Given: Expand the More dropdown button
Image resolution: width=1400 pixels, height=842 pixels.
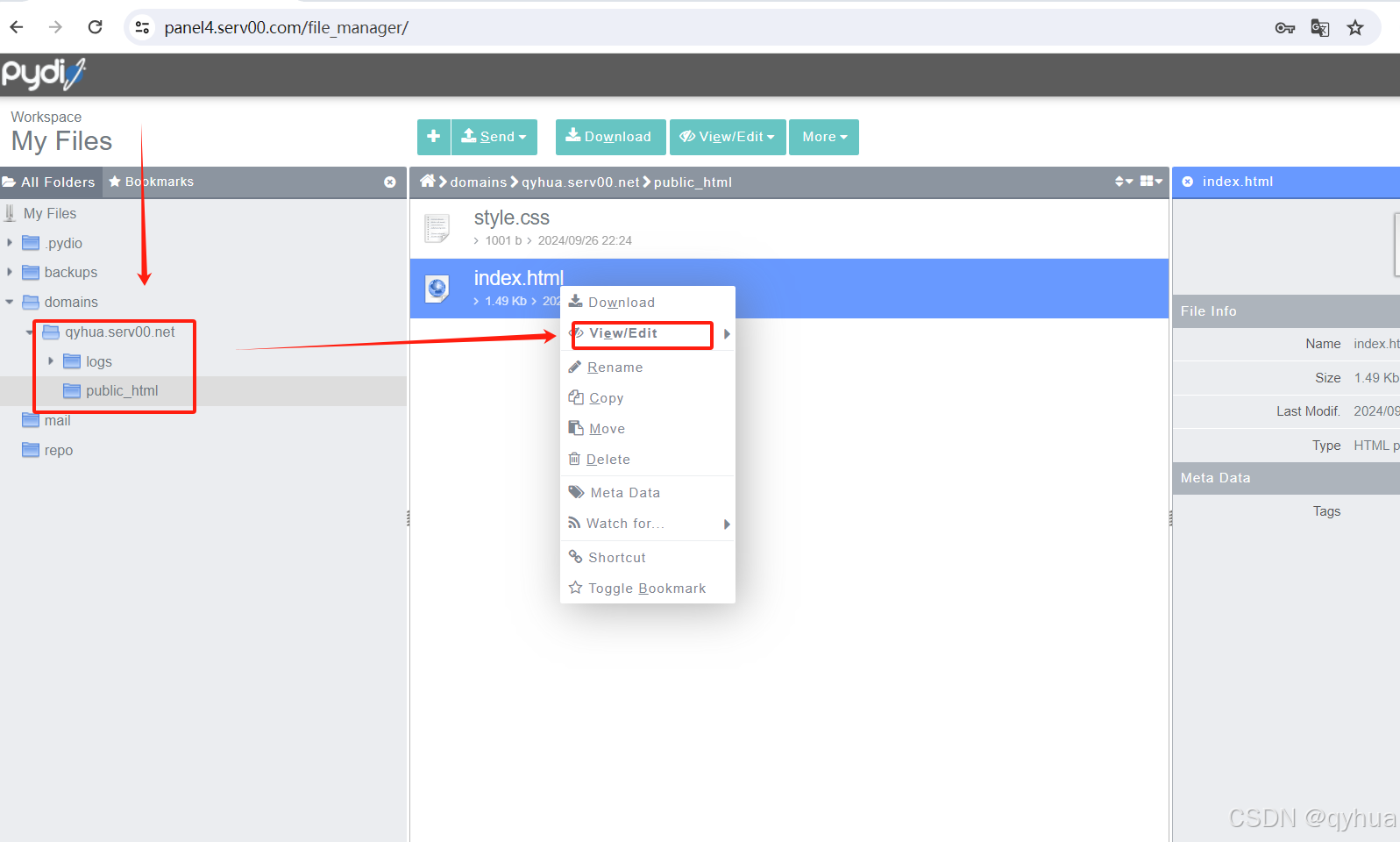Looking at the screenshot, I should 824,137.
